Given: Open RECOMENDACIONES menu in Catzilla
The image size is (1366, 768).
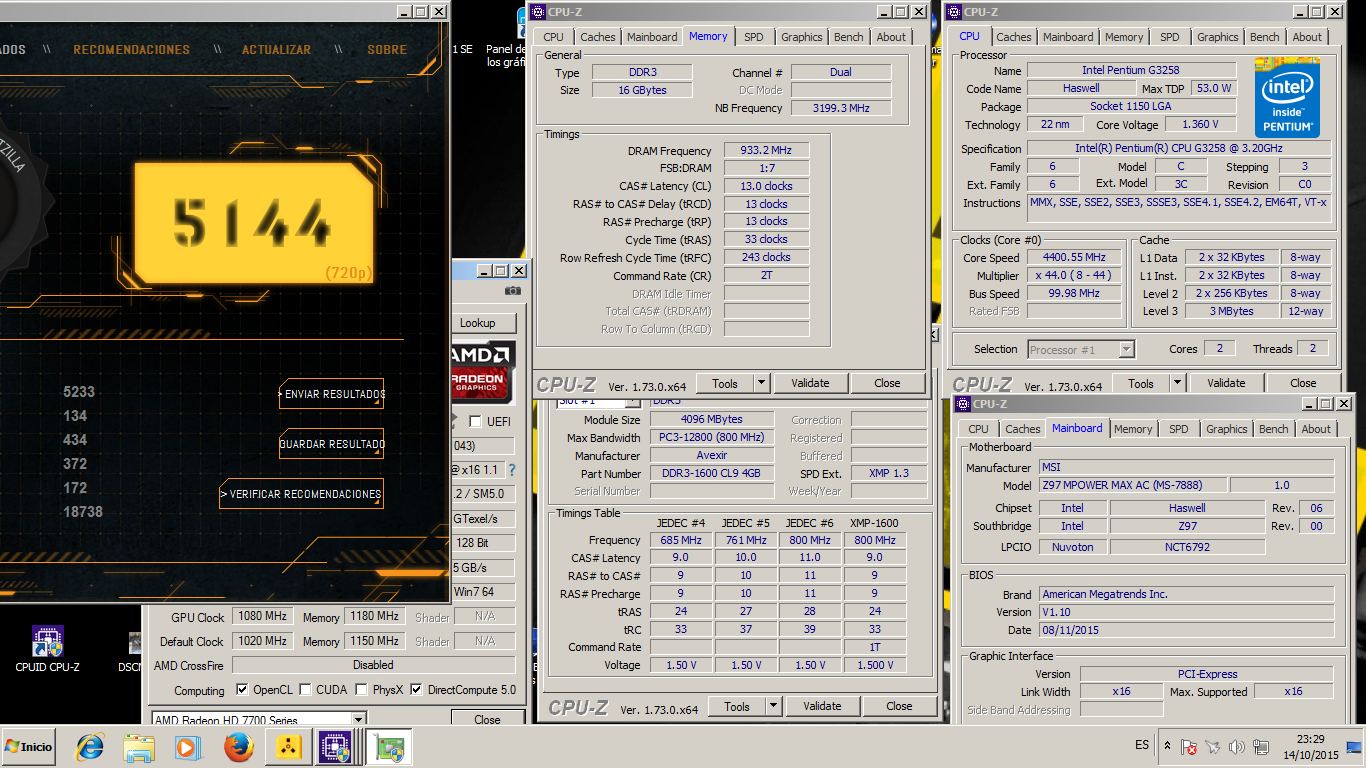Looking at the screenshot, I should point(131,50).
